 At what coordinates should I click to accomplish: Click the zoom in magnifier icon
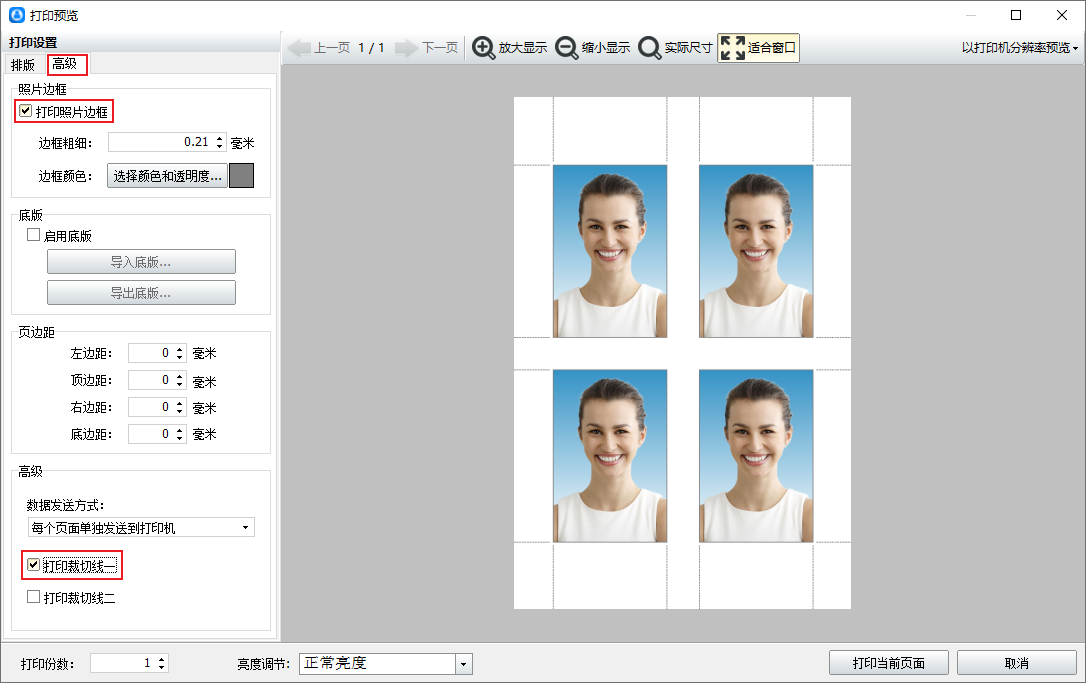point(484,48)
